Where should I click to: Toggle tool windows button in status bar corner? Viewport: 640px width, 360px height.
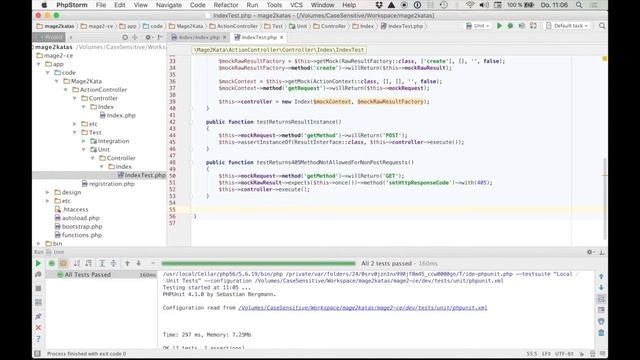point(37,353)
